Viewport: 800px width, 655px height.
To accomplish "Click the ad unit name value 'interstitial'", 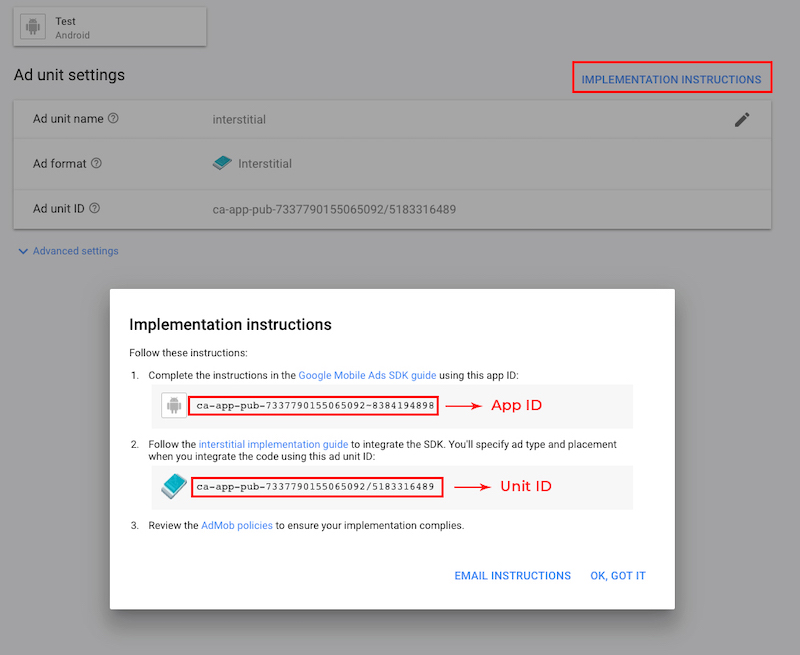I will [x=239, y=119].
